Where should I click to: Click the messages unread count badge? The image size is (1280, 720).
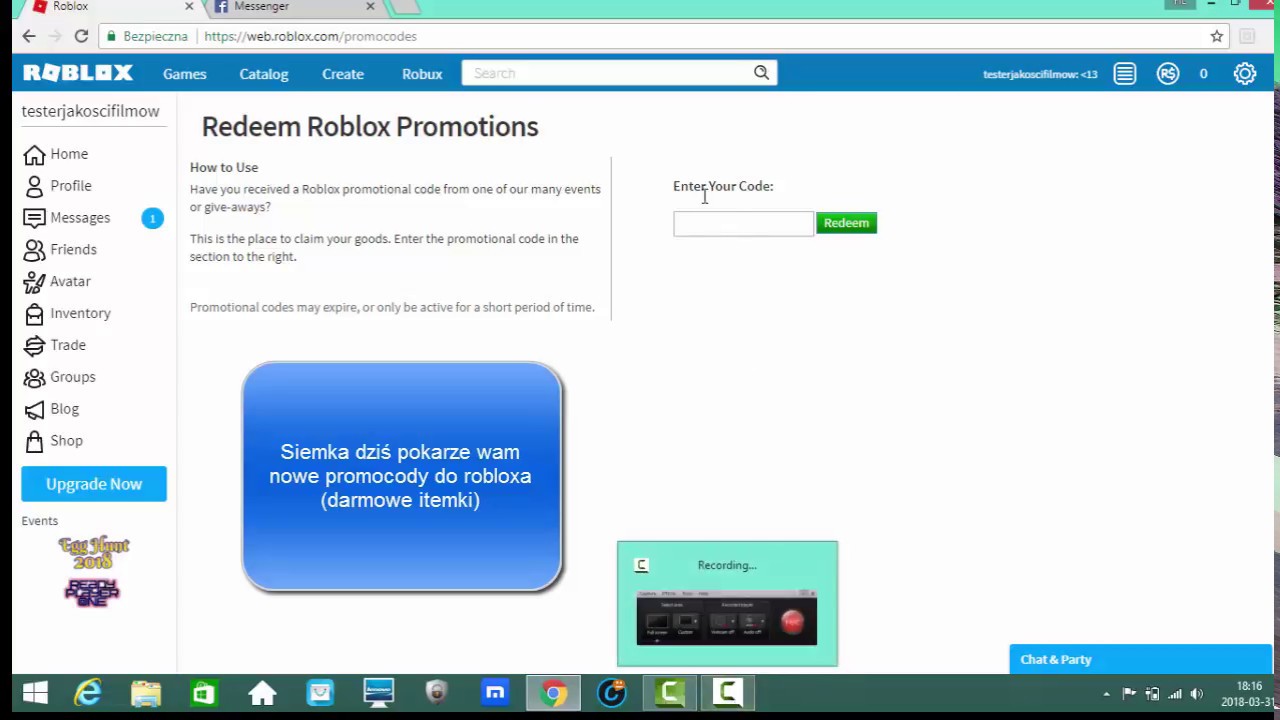click(152, 218)
